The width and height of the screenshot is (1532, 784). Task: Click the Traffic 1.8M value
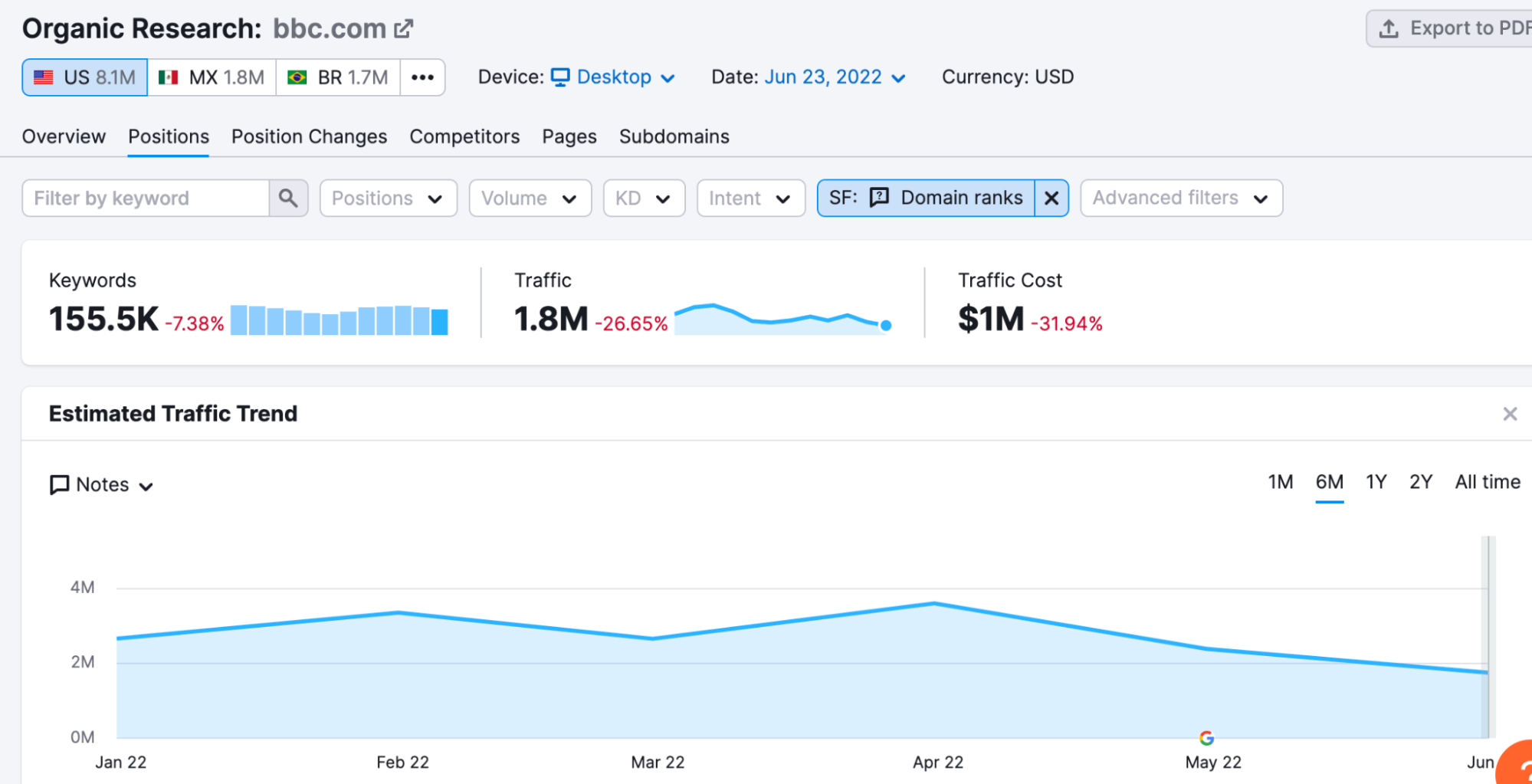click(x=551, y=320)
